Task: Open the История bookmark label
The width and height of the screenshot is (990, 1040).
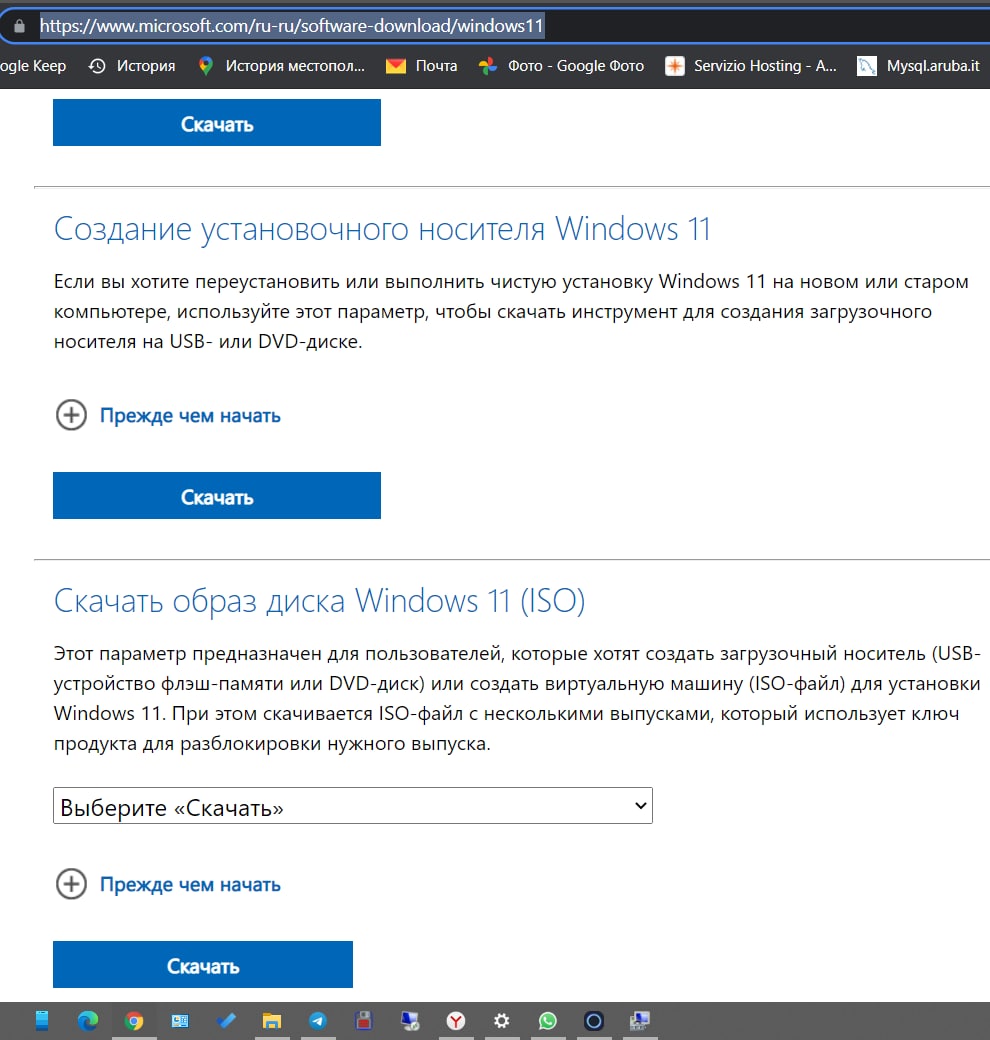Action: [146, 66]
